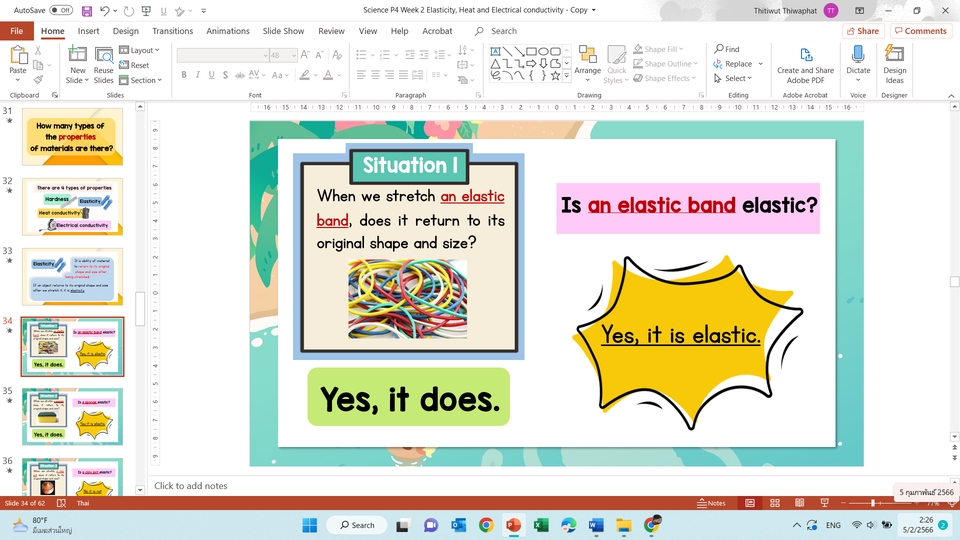The height and width of the screenshot is (540, 960).
Task: Click the Comments button
Action: coord(921,31)
